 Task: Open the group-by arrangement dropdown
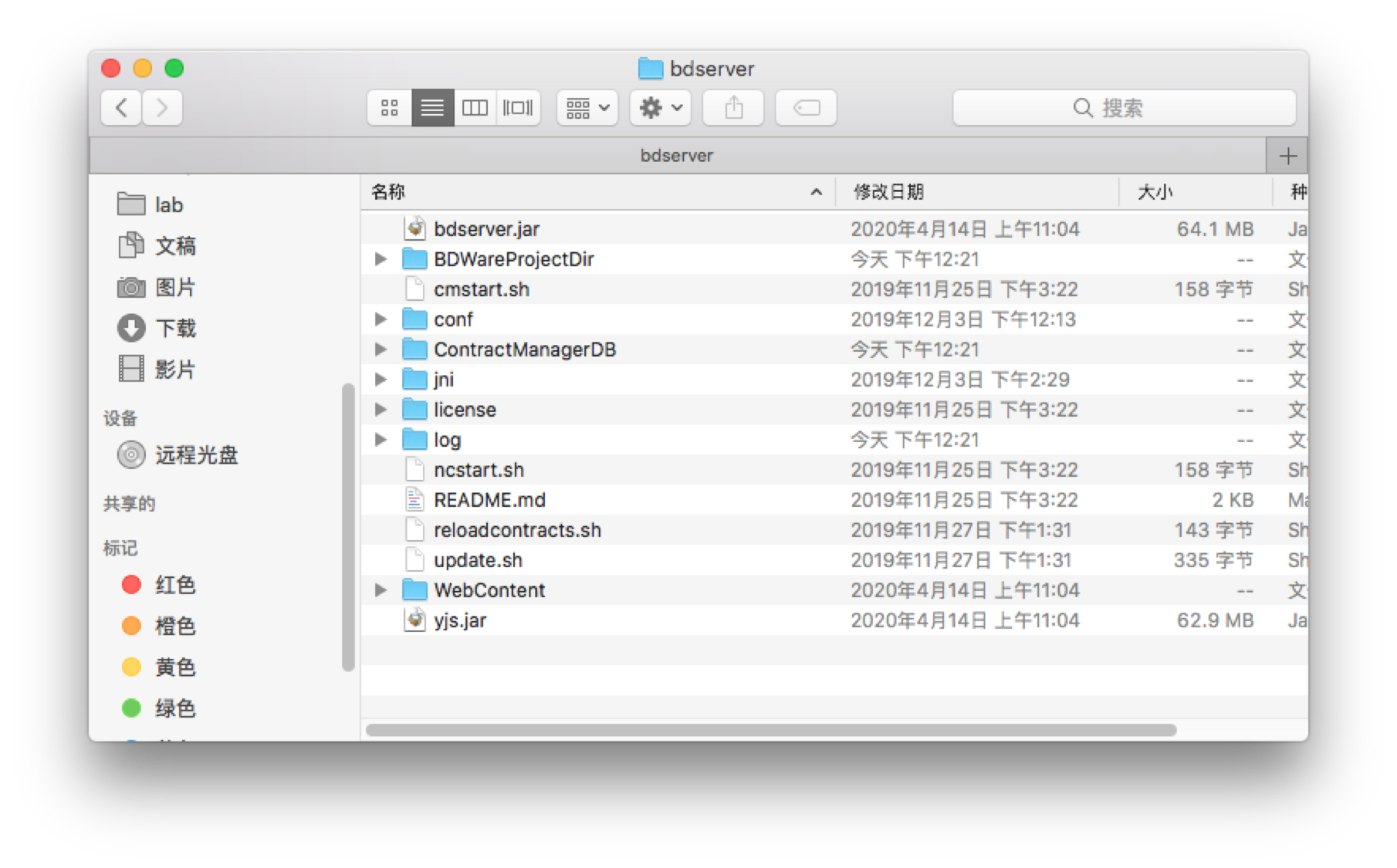click(587, 108)
